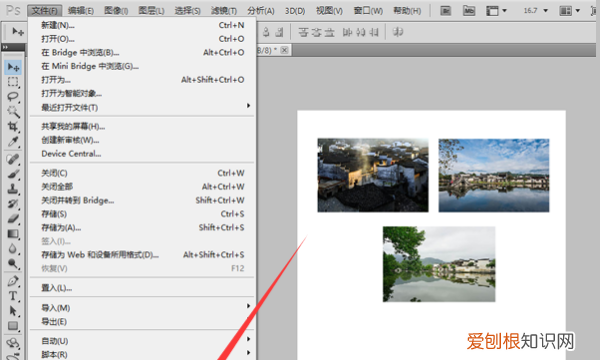Select the Crop tool
Viewport: 600px width, 360px height.
click(13, 126)
